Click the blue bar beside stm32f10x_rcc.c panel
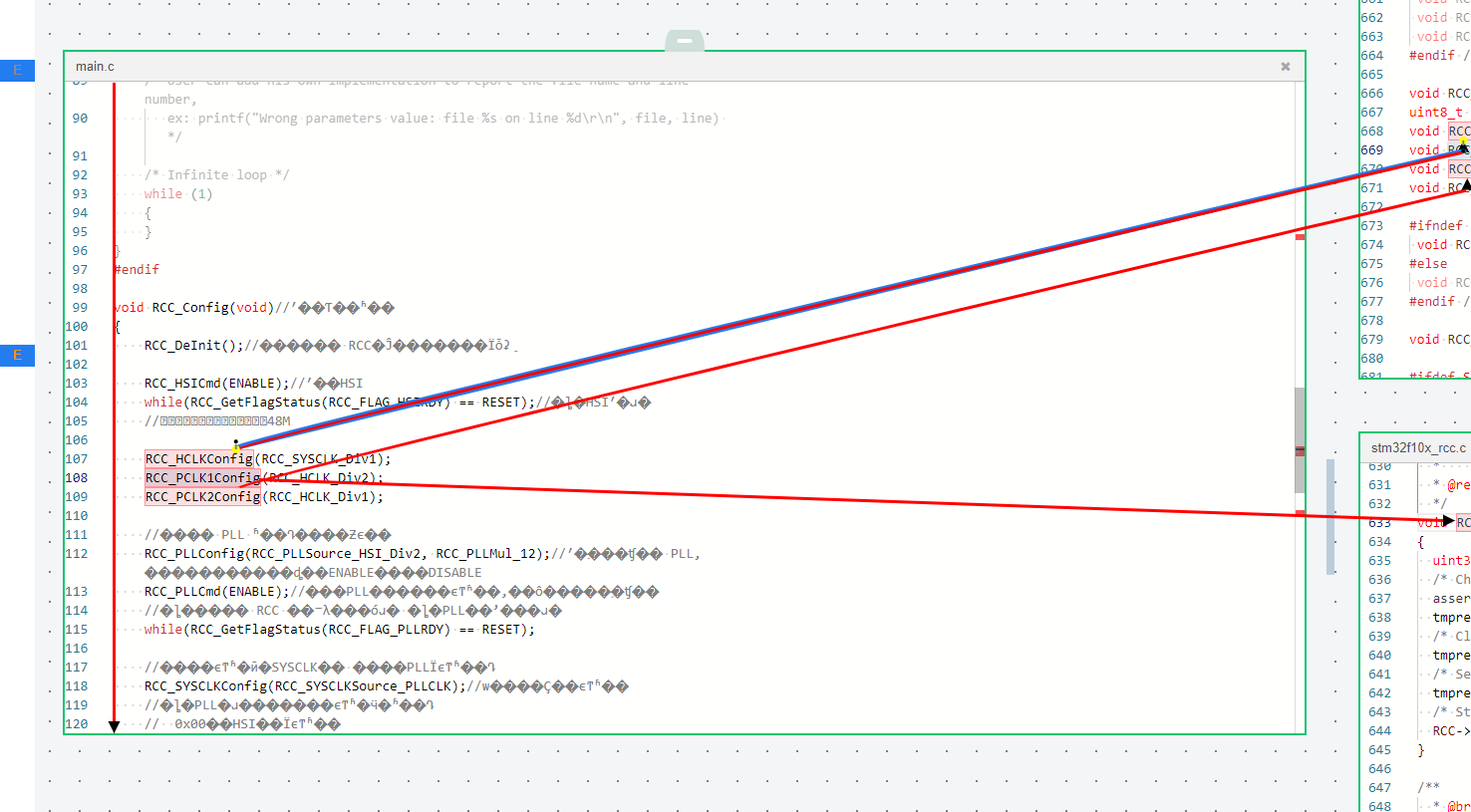 point(1330,516)
